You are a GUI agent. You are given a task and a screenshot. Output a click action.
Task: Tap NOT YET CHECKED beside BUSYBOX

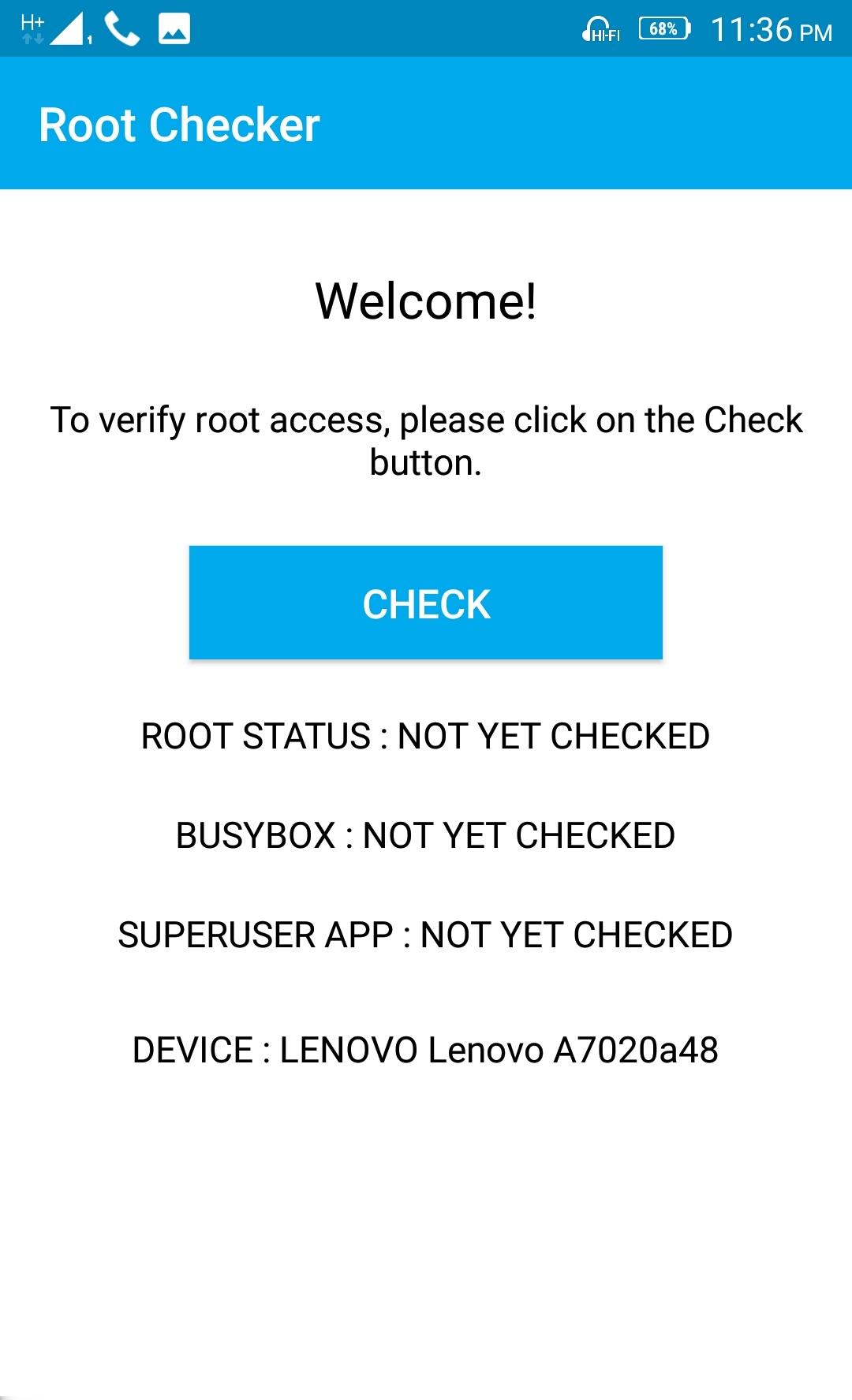point(519,835)
